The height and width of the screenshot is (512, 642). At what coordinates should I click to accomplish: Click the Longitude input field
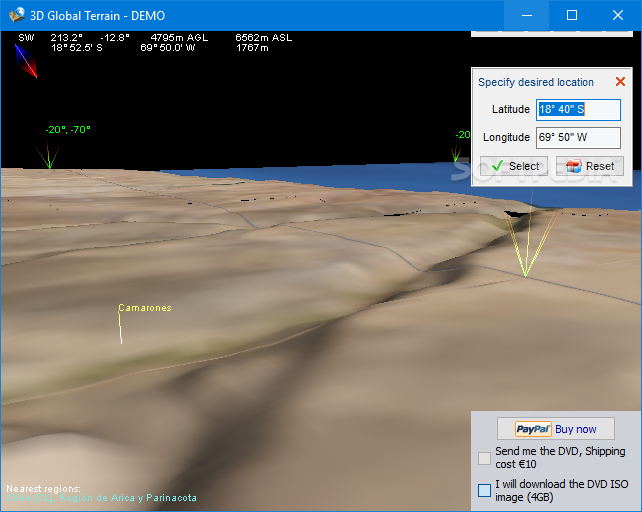pyautogui.click(x=578, y=138)
